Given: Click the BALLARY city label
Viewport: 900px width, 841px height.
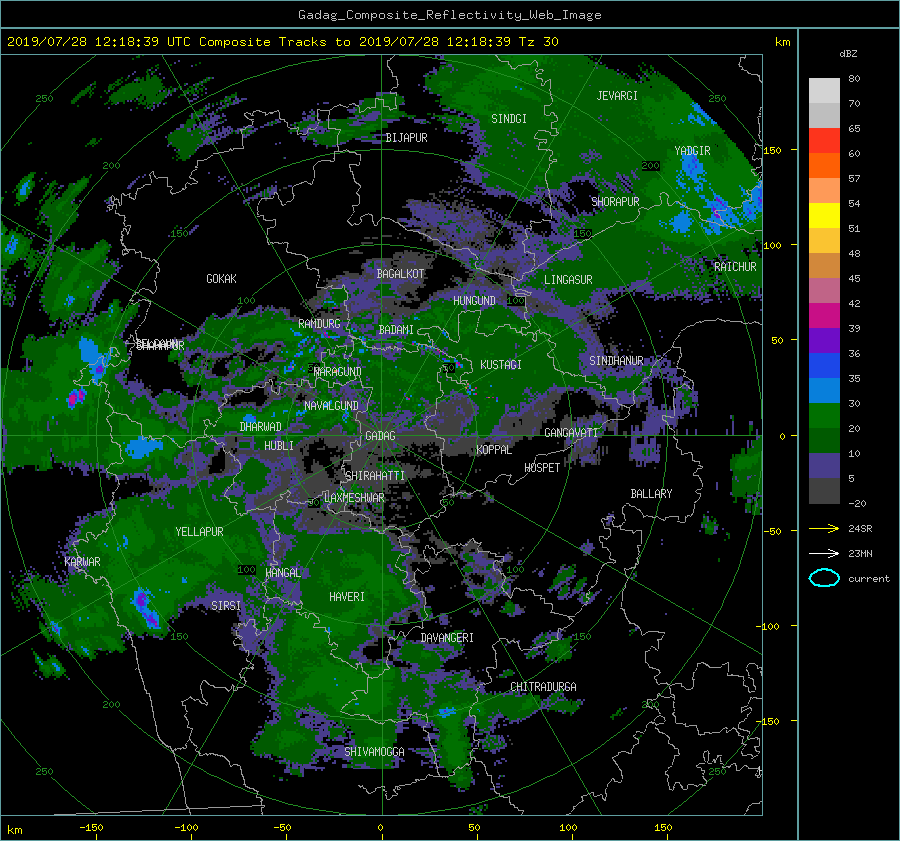Looking at the screenshot, I should coord(651,494).
